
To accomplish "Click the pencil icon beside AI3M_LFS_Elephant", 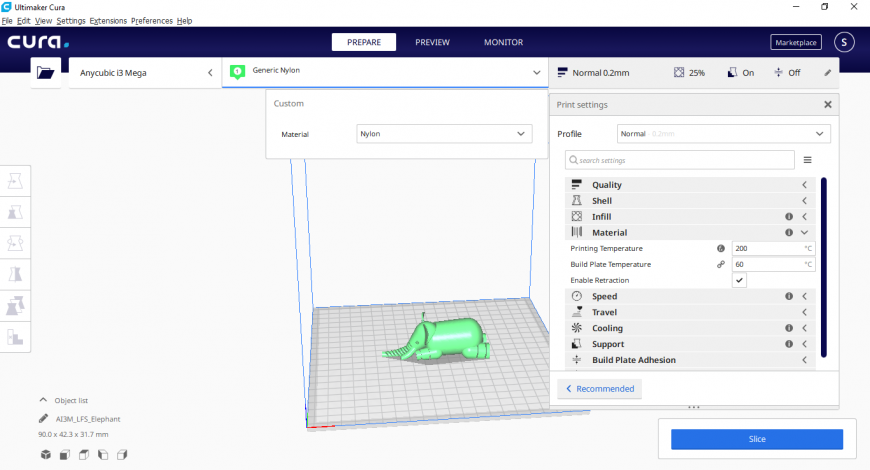I will click(x=43, y=418).
